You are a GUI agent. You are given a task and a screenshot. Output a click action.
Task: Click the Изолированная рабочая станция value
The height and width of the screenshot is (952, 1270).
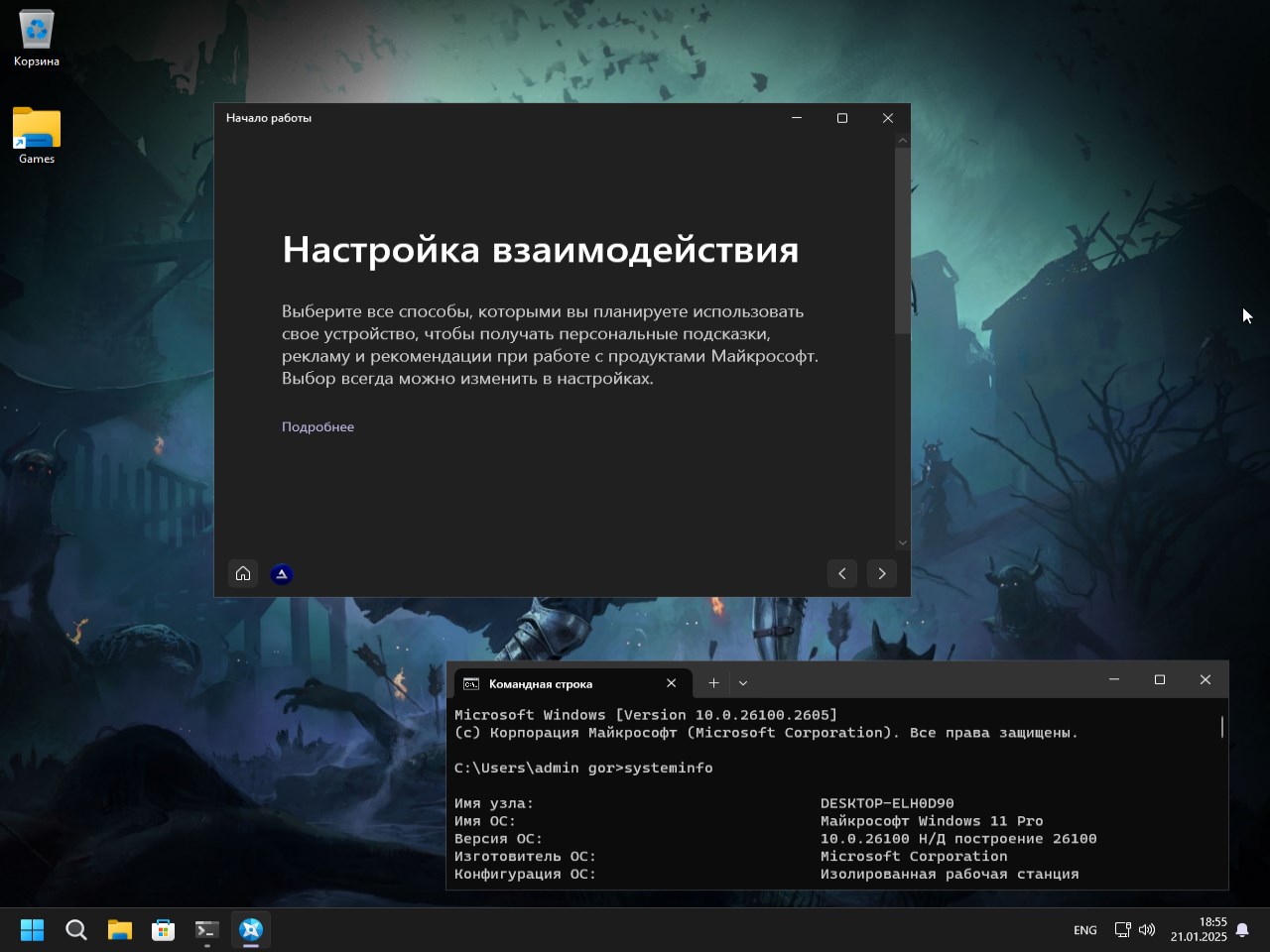pyautogui.click(x=950, y=875)
